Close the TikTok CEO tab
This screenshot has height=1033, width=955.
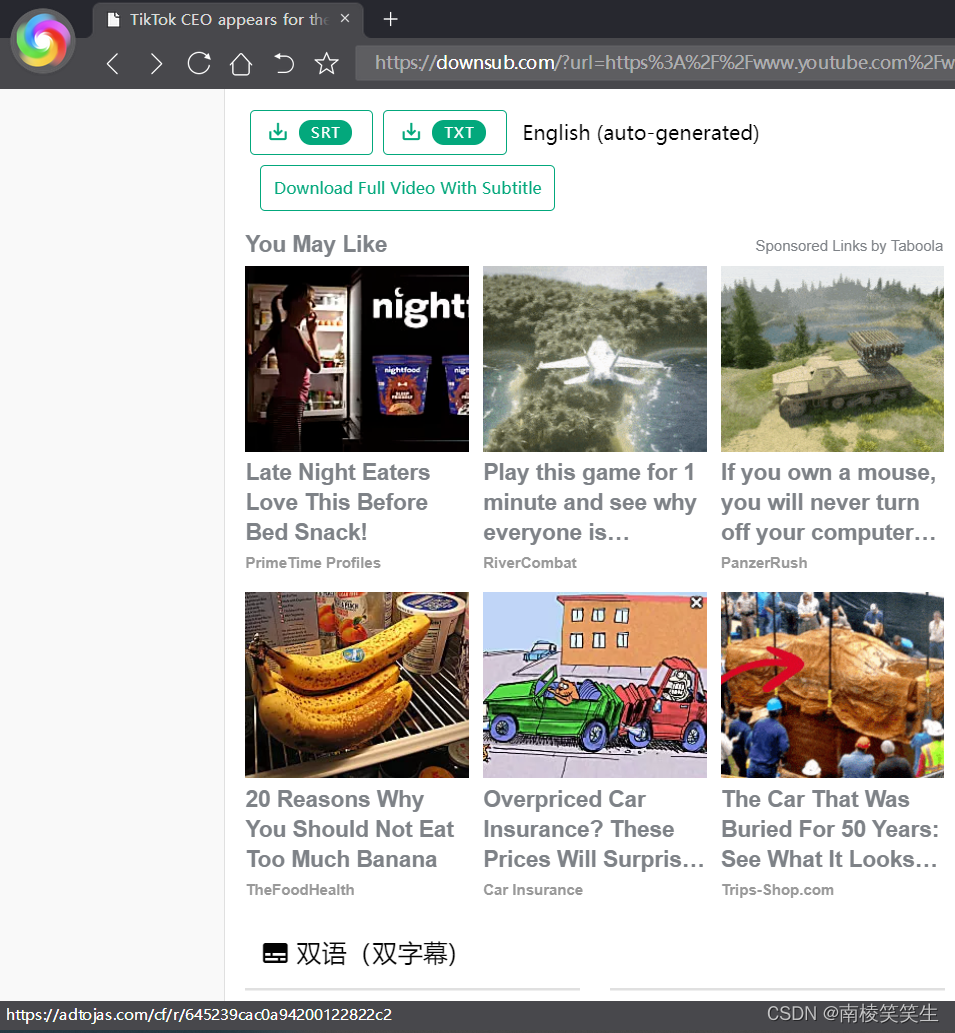[x=345, y=18]
